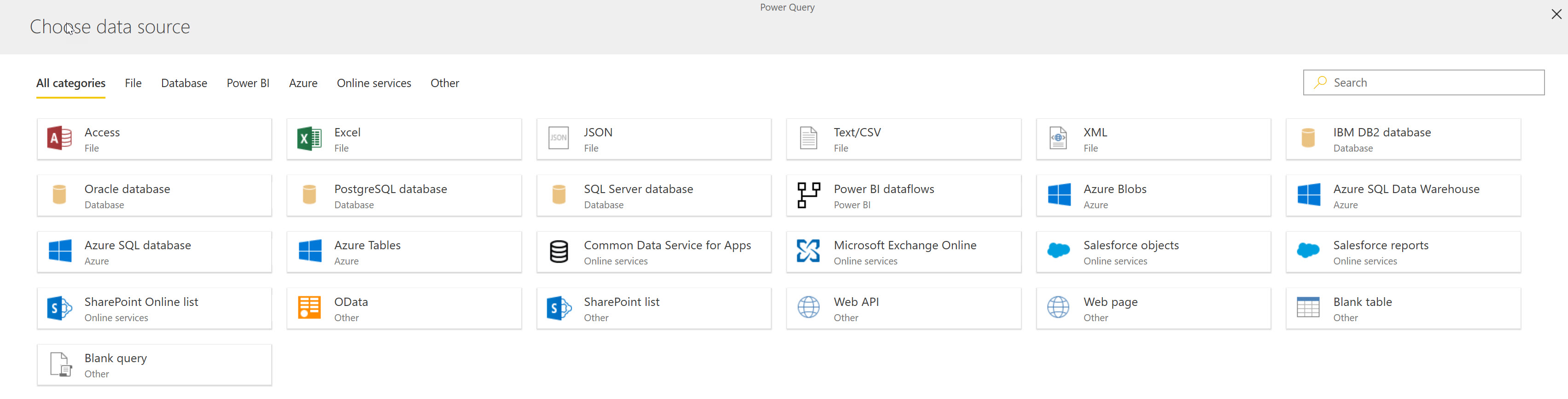
Task: Select the SharePoint Online list label
Action: 141,301
